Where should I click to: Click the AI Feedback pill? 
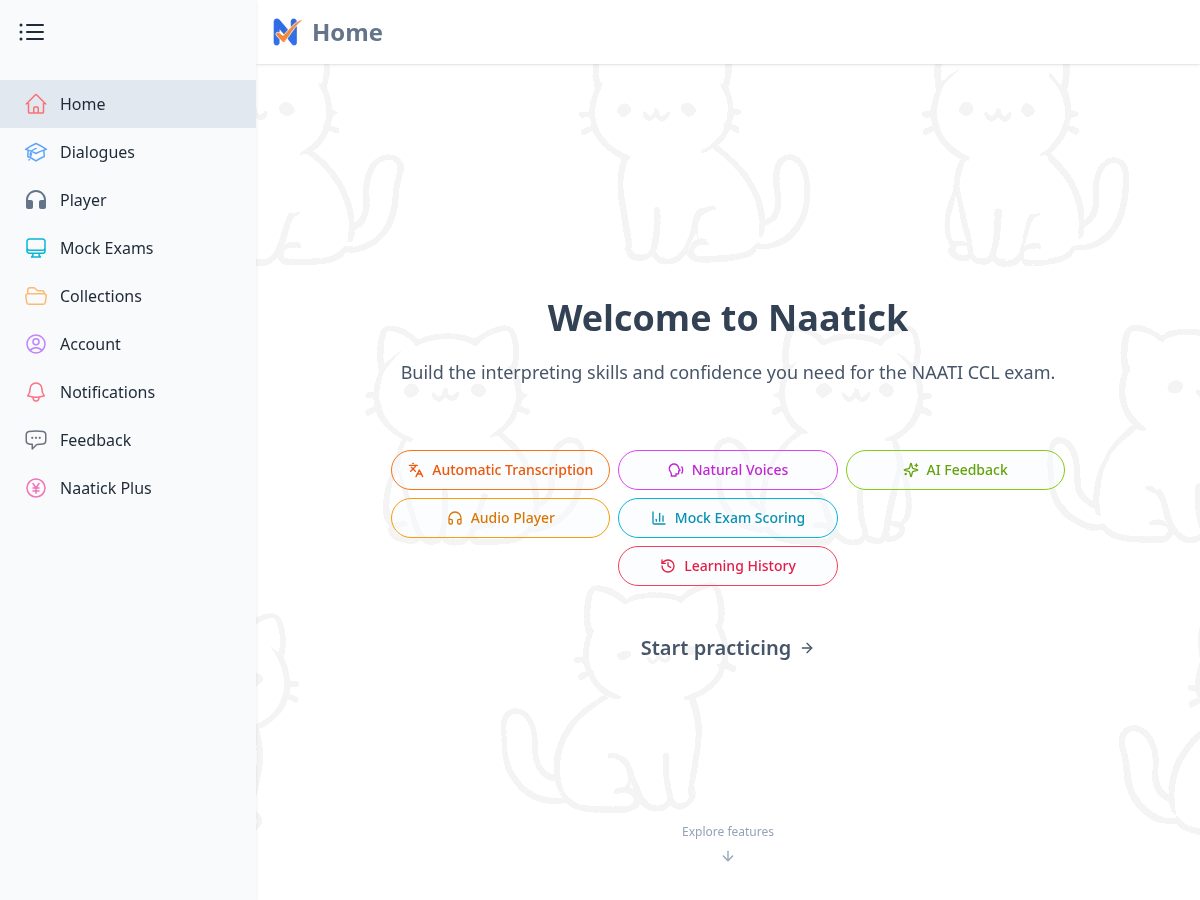955,470
